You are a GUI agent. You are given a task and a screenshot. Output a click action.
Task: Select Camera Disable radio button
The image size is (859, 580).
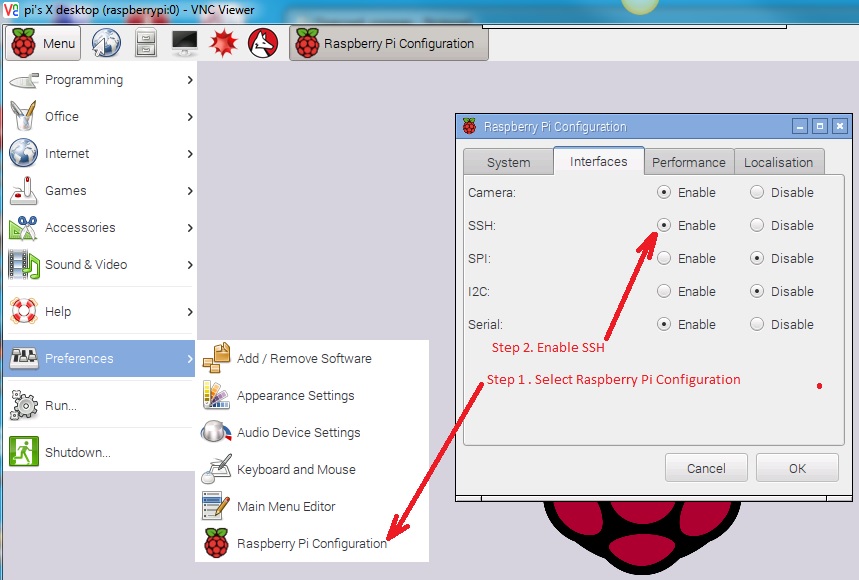pos(757,192)
